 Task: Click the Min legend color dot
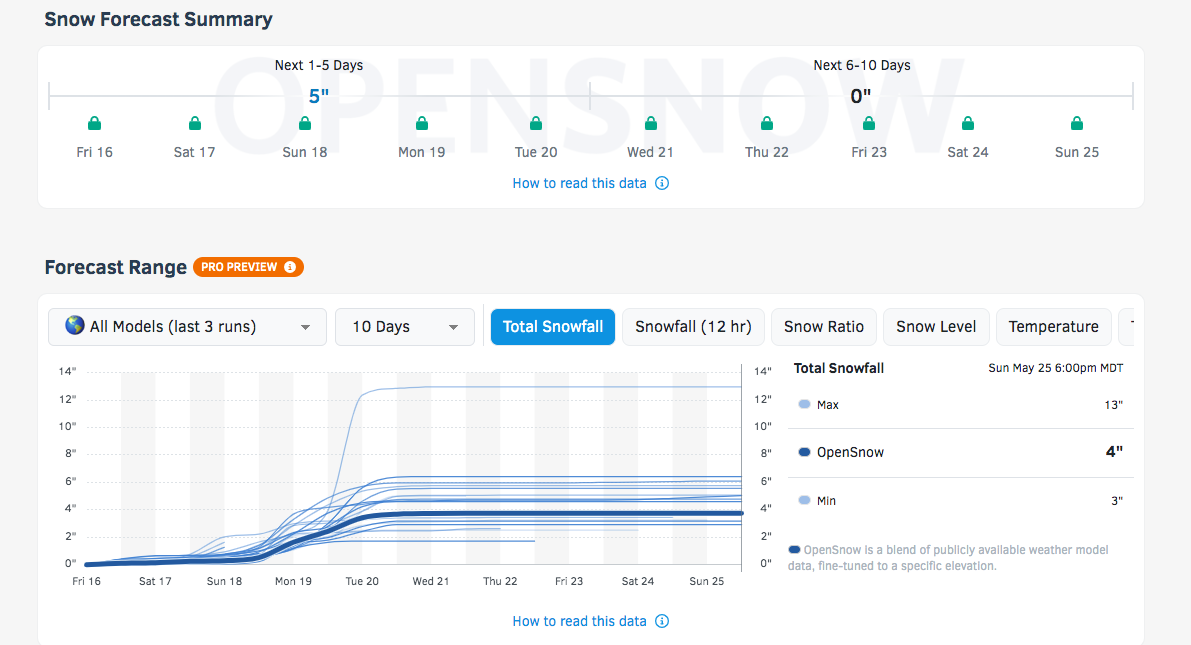click(804, 500)
